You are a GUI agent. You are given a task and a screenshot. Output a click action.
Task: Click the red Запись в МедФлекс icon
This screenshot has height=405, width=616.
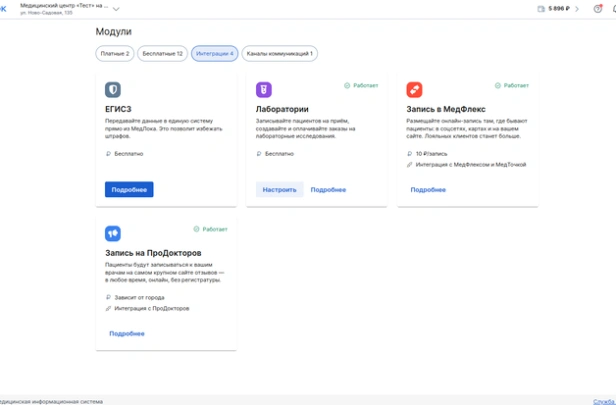pyautogui.click(x=414, y=90)
